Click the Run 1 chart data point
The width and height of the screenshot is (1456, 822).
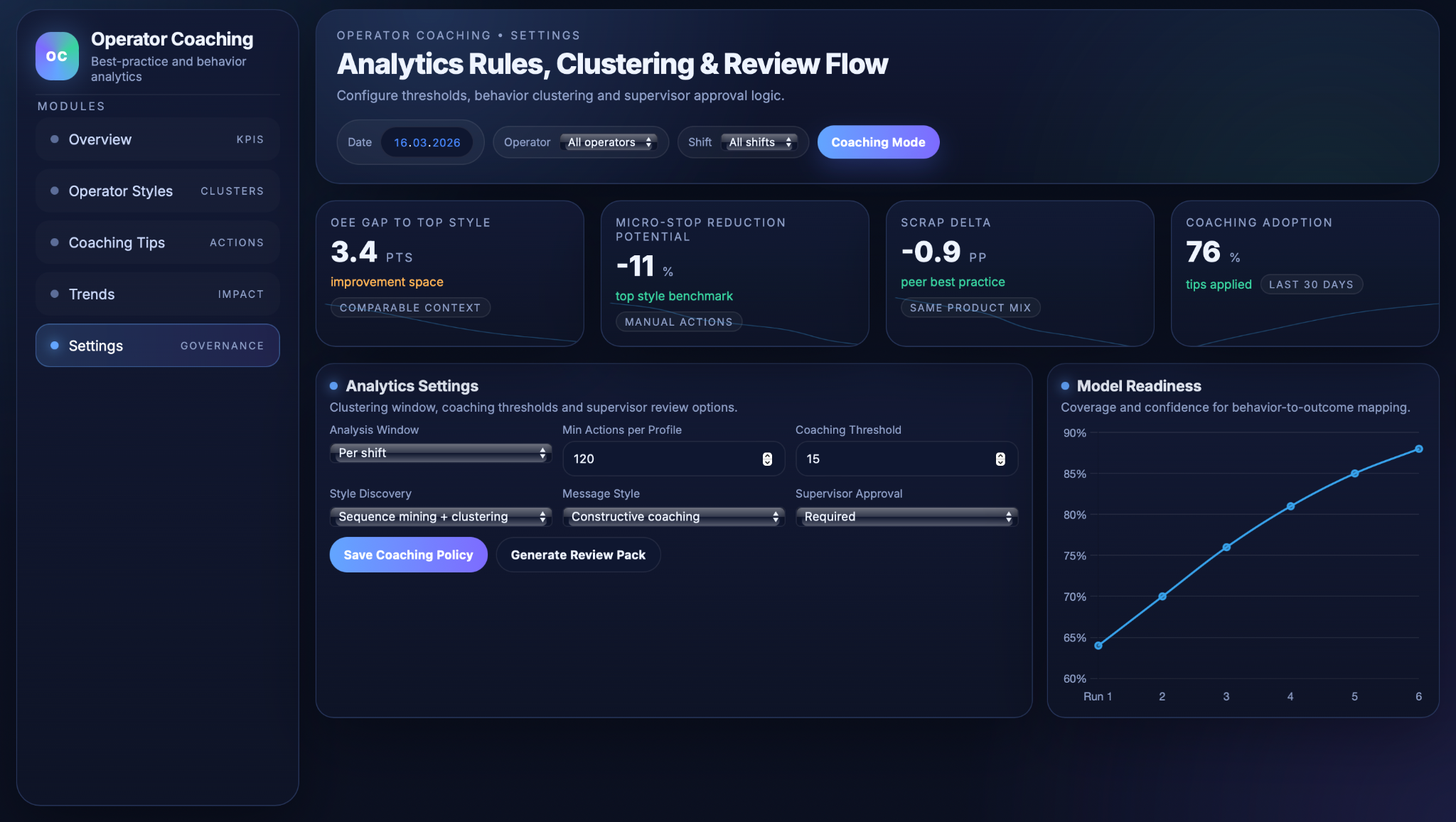[1098, 646]
